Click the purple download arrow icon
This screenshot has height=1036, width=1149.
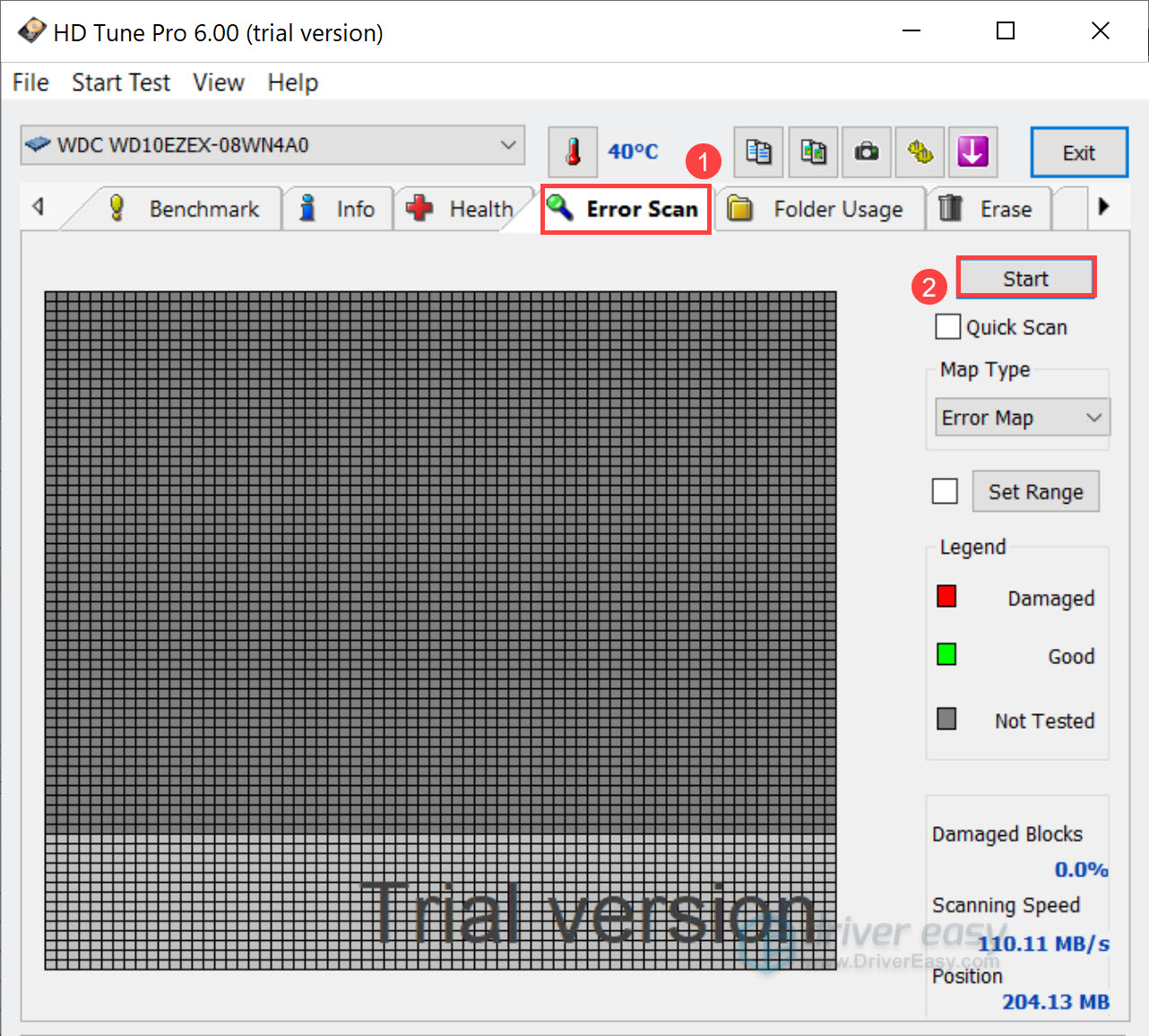point(972,151)
